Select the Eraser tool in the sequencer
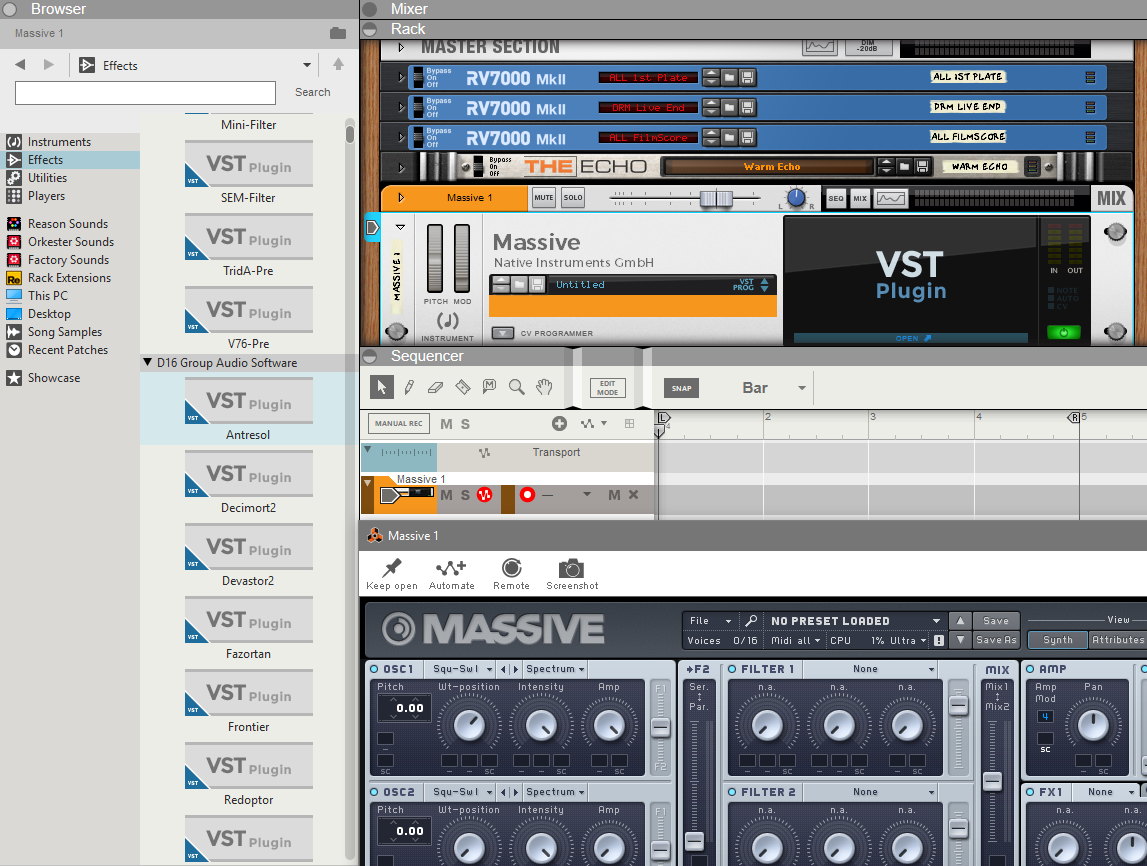This screenshot has width=1147, height=866. coord(435,388)
